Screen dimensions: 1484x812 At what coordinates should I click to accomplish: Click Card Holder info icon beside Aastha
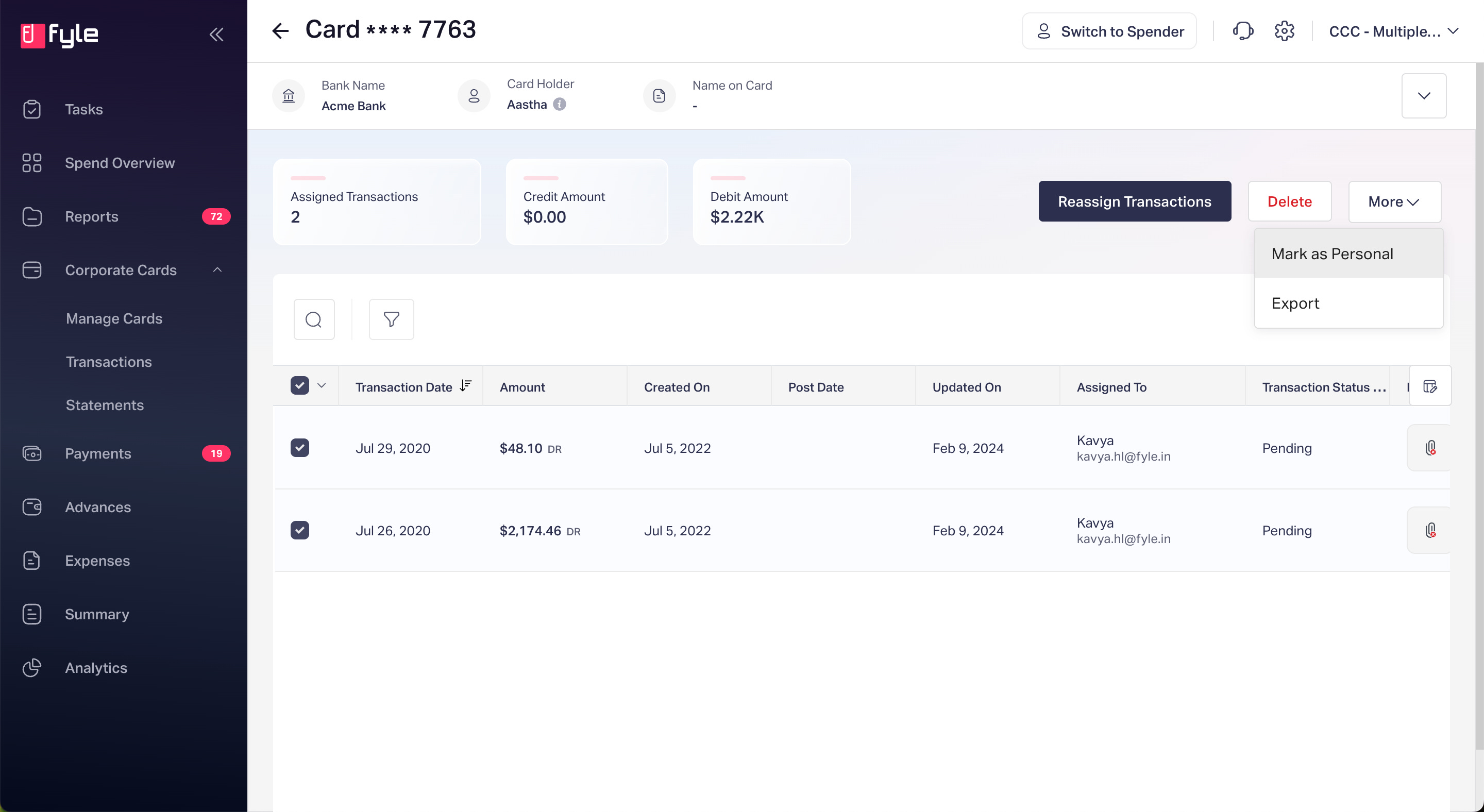point(560,104)
